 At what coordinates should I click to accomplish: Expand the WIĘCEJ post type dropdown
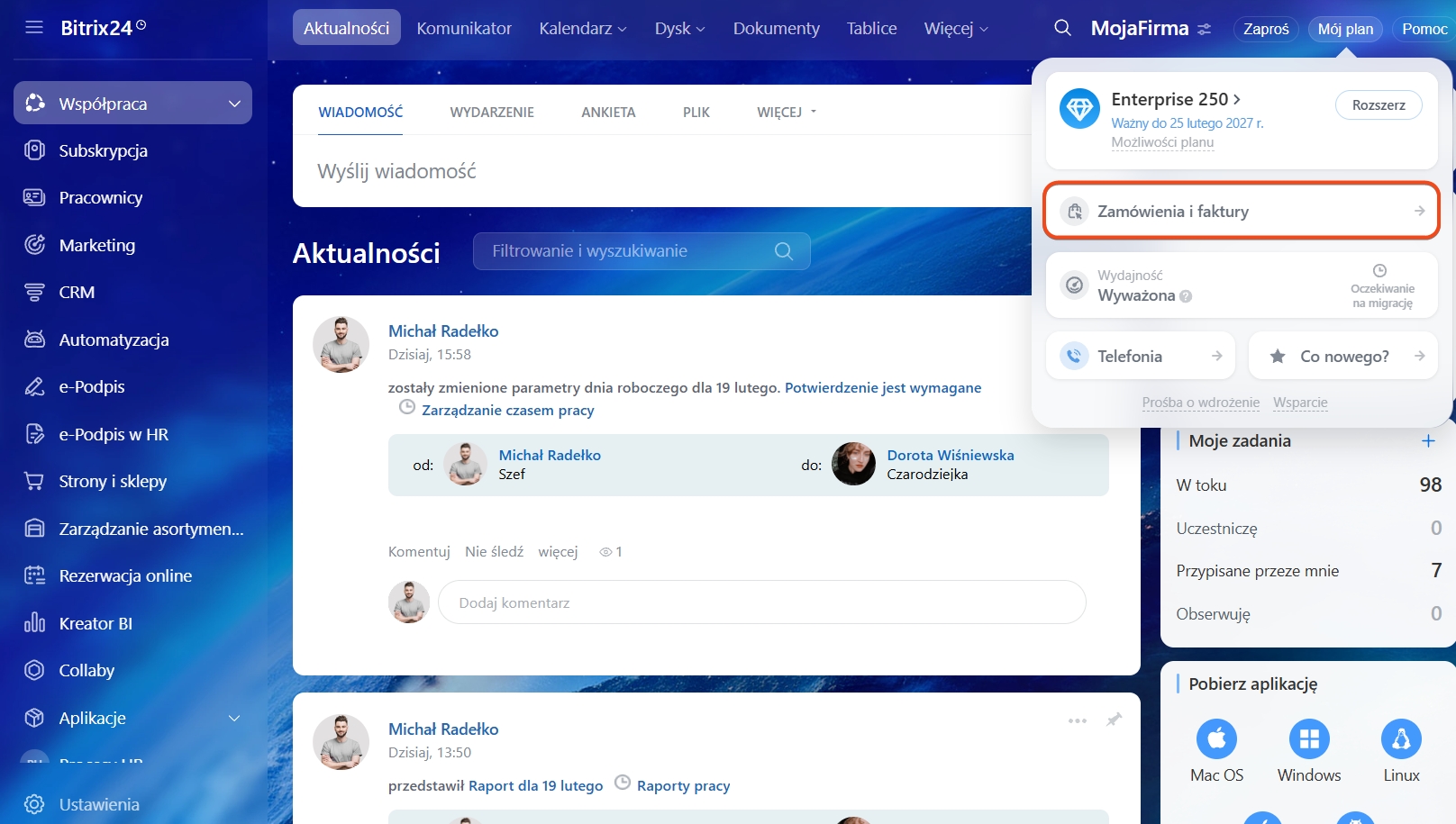point(787,112)
